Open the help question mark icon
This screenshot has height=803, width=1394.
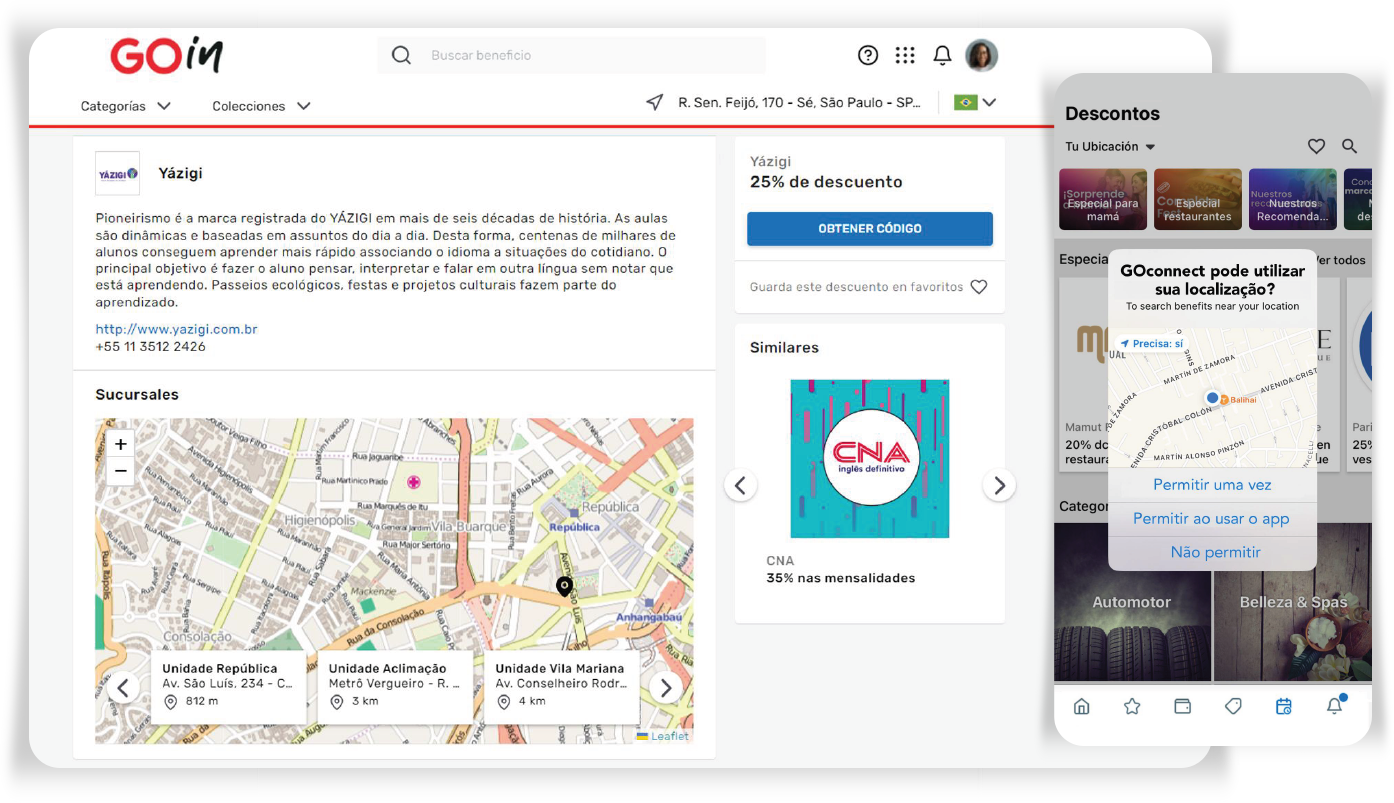click(x=868, y=56)
